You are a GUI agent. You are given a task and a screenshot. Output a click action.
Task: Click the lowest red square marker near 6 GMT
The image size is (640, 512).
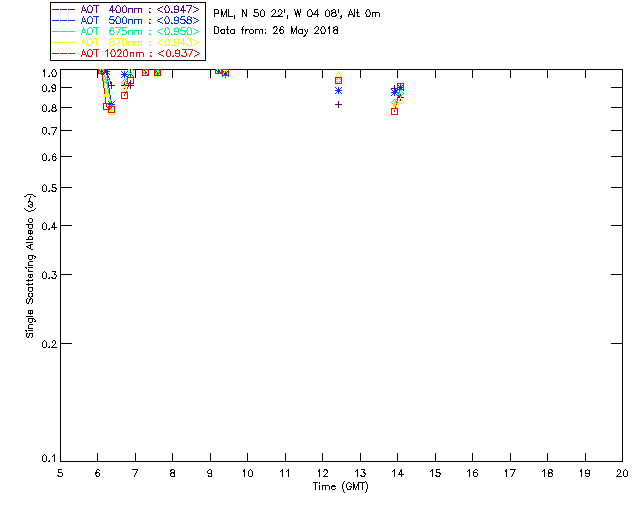coord(111,110)
